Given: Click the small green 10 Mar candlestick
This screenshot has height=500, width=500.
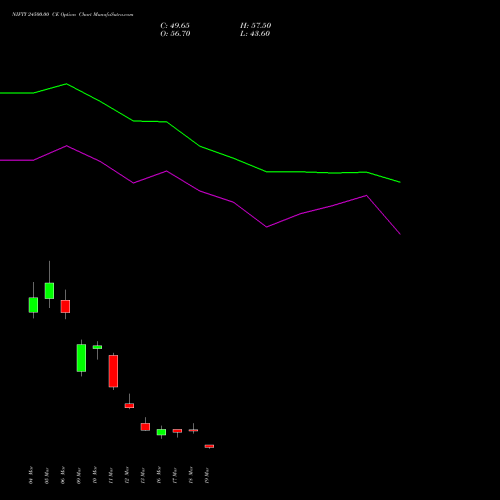Looking at the screenshot, I should tap(97, 347).
